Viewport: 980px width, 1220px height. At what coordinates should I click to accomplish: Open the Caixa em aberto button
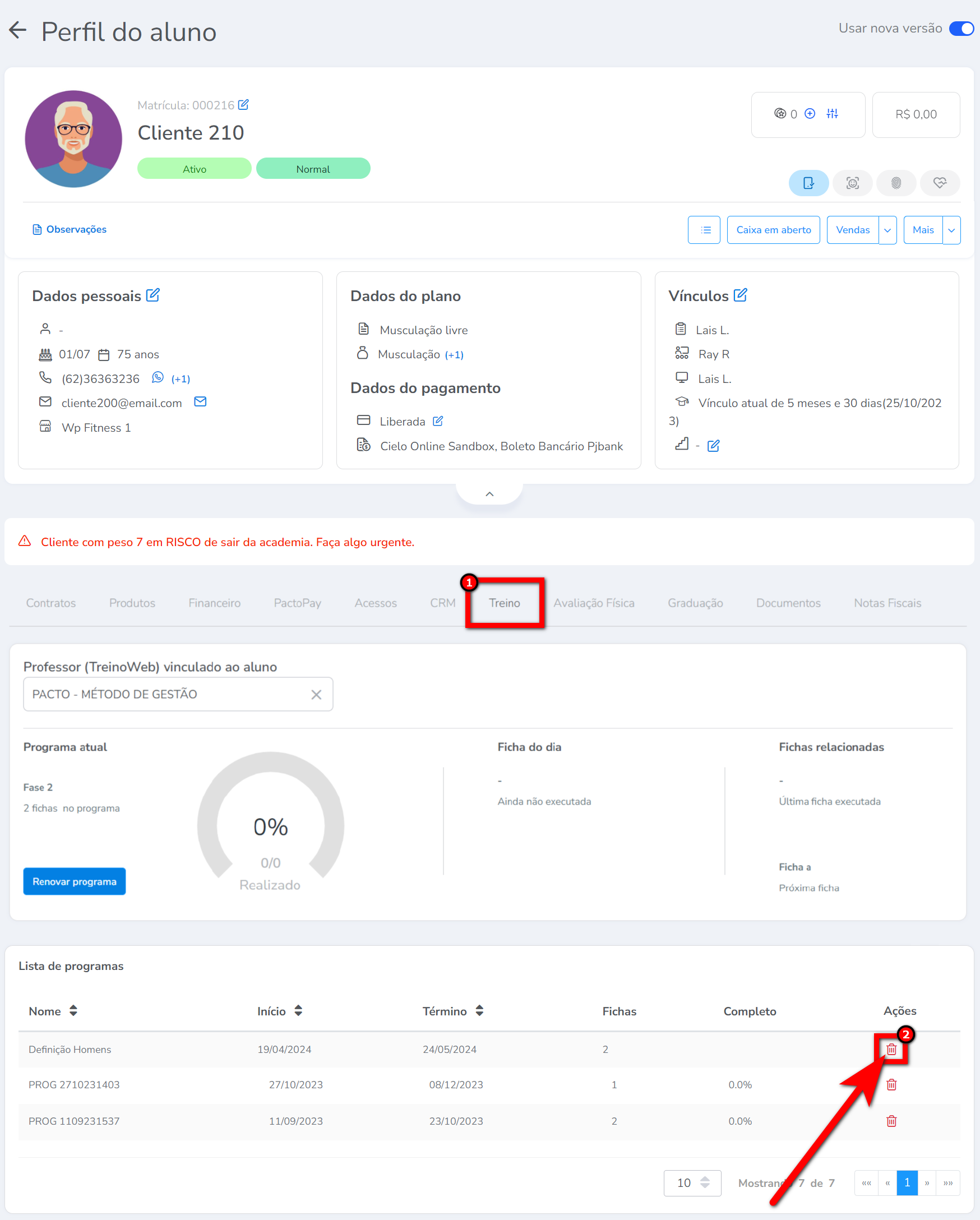tap(773, 230)
